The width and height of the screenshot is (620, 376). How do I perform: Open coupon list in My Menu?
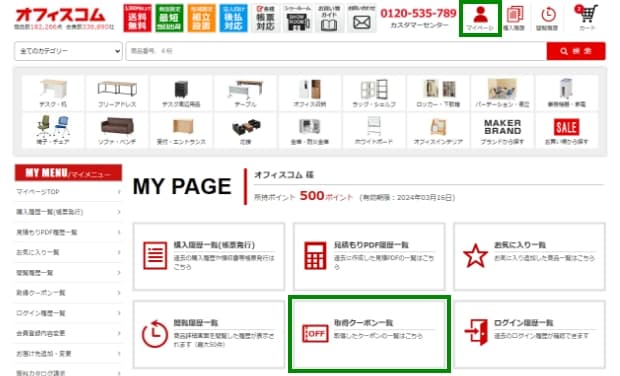[68, 293]
